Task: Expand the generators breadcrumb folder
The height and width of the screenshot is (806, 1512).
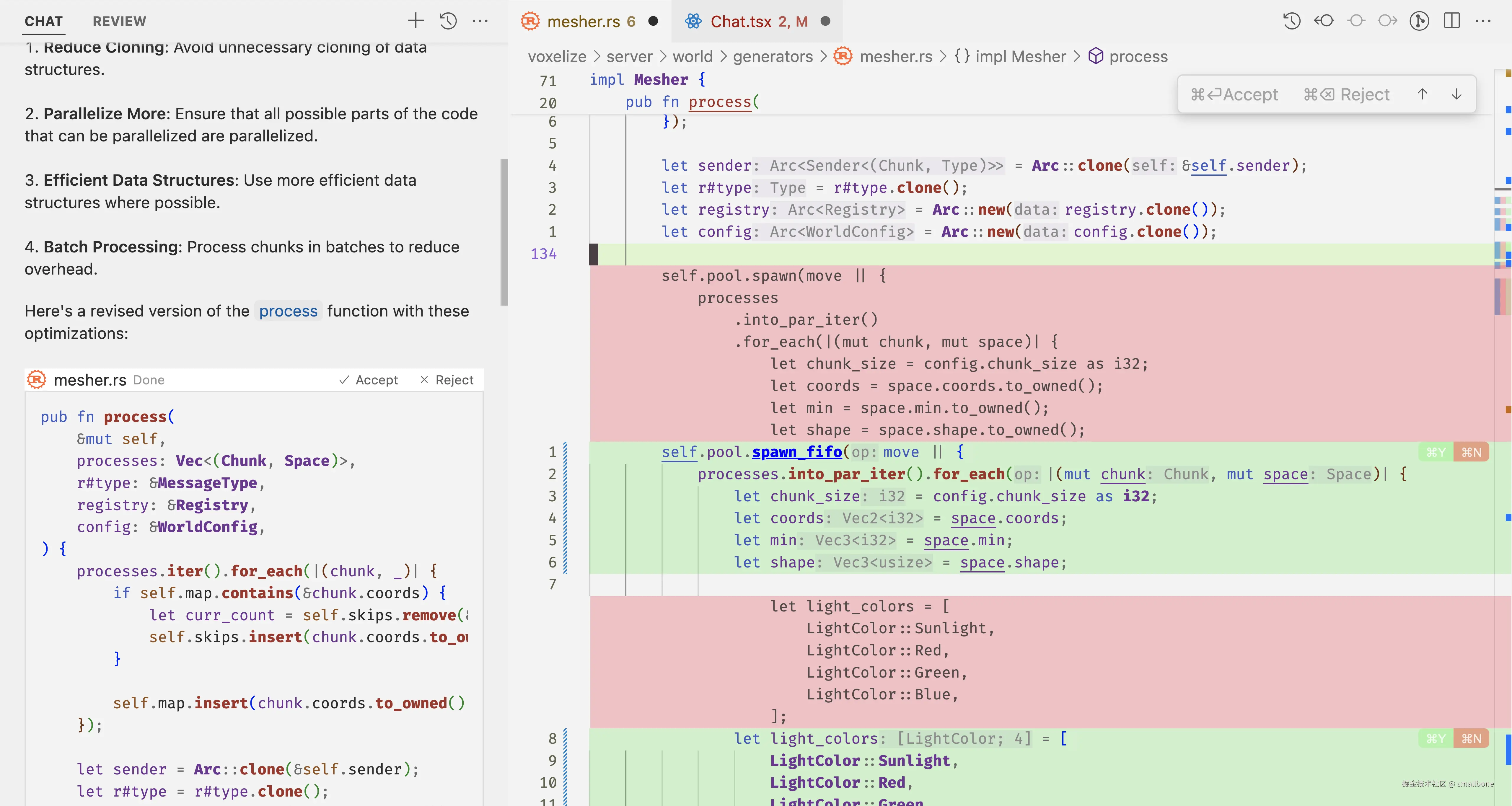Action: (x=773, y=56)
